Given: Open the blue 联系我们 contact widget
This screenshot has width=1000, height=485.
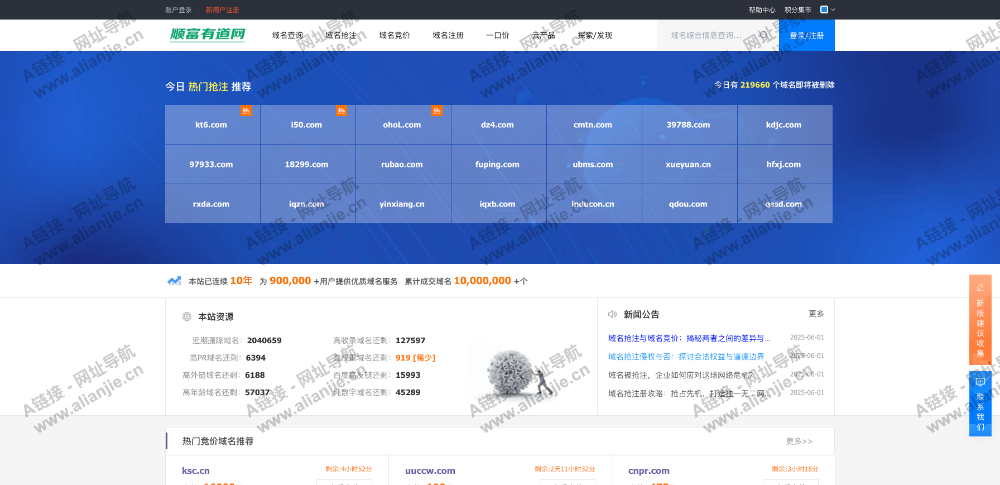Looking at the screenshot, I should [x=980, y=403].
